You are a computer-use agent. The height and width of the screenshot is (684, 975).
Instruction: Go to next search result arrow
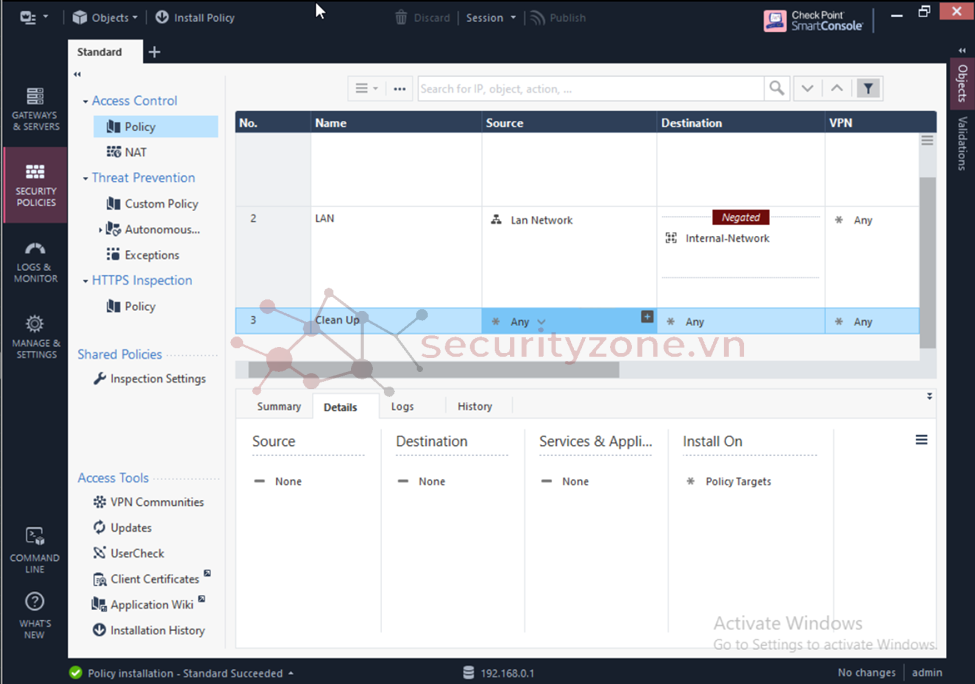(807, 88)
